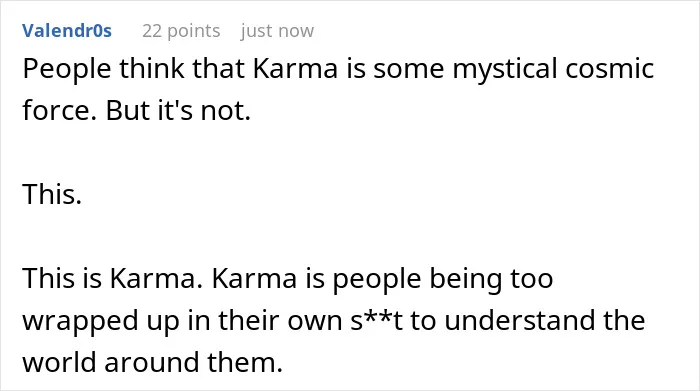This screenshot has height=391, width=700.
Task: Click the text 'force. But it's not.'
Action: click(x=137, y=110)
